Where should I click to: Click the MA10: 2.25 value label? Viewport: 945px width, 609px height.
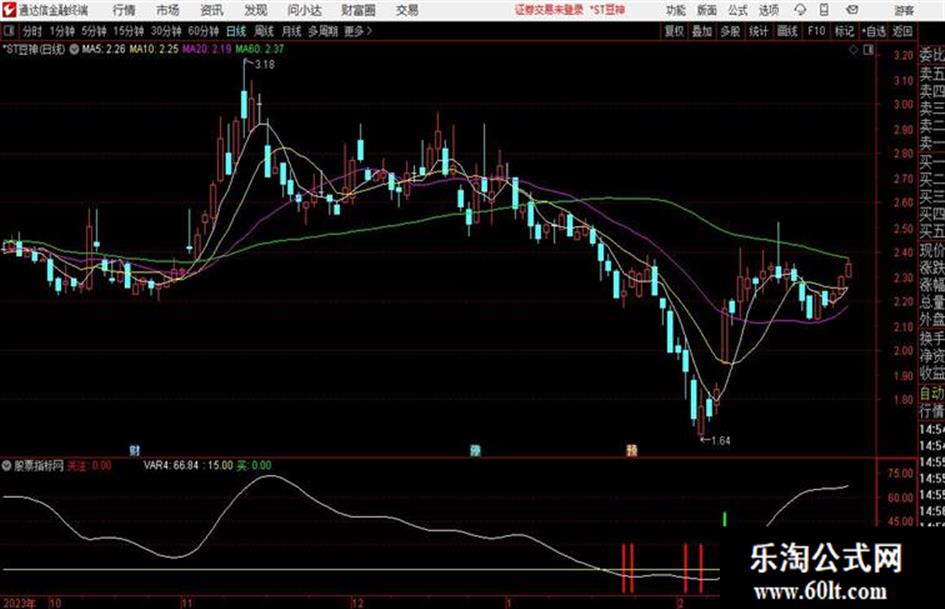[x=154, y=49]
